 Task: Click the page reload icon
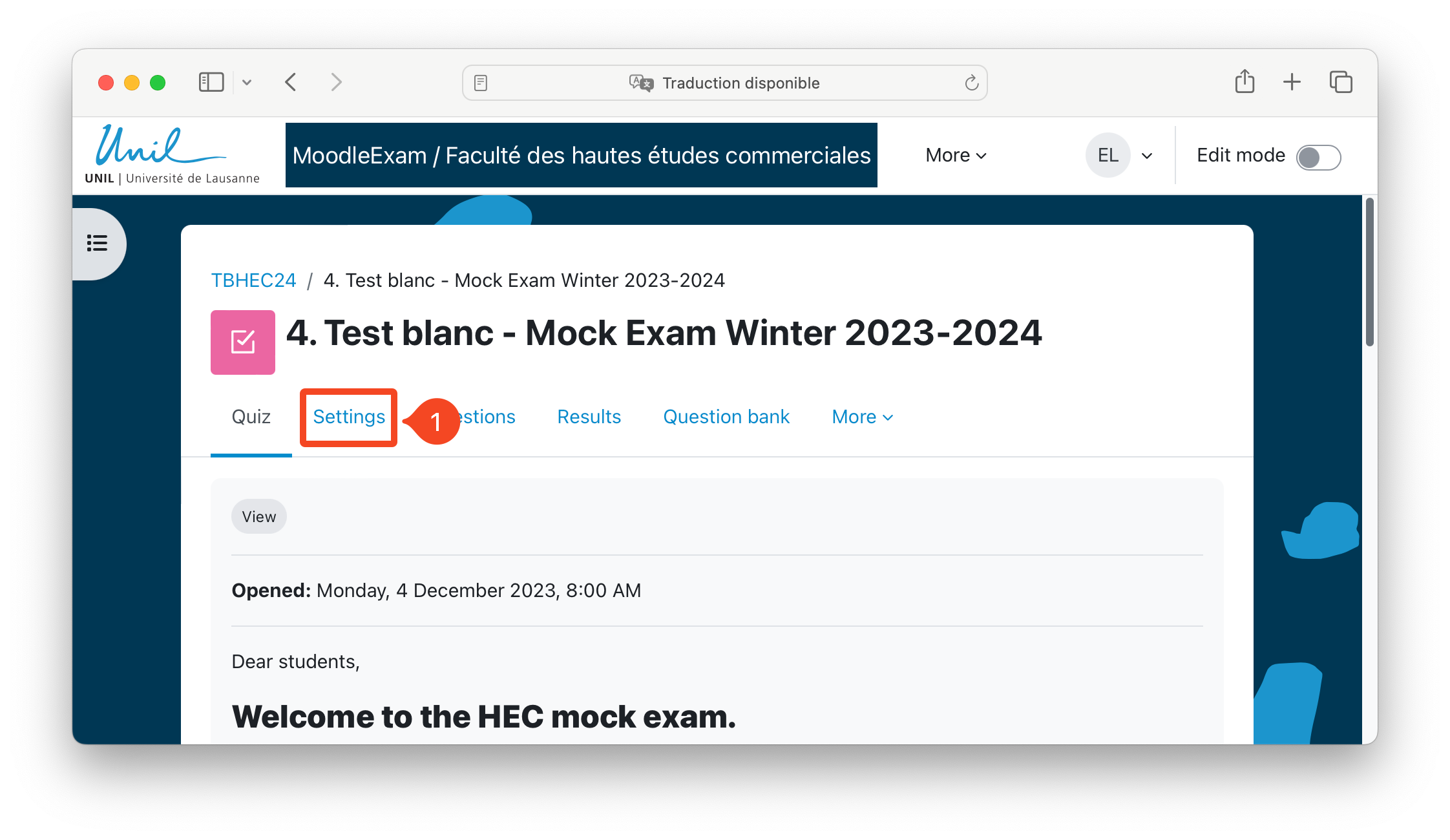(971, 83)
